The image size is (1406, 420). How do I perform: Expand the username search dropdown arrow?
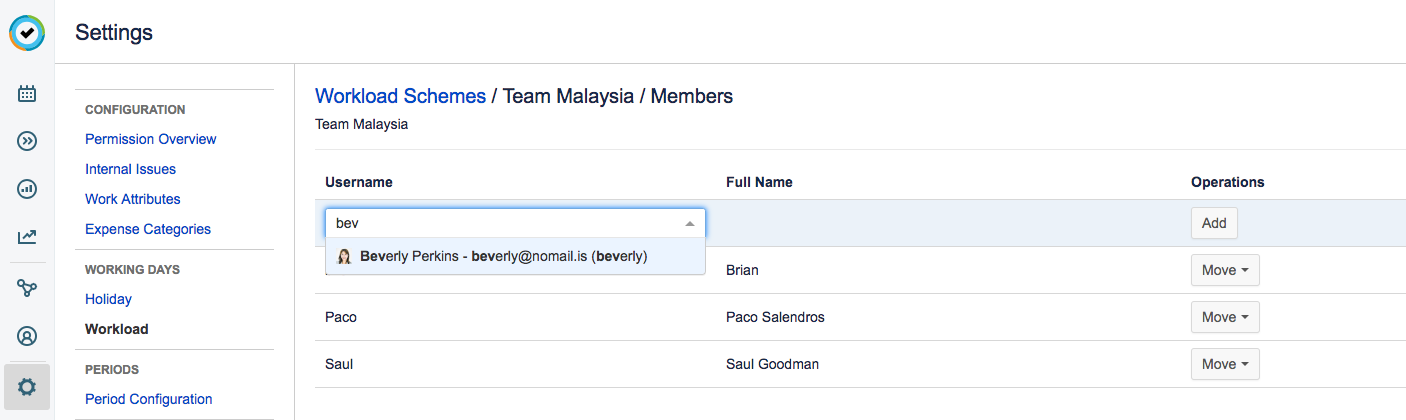[690, 223]
